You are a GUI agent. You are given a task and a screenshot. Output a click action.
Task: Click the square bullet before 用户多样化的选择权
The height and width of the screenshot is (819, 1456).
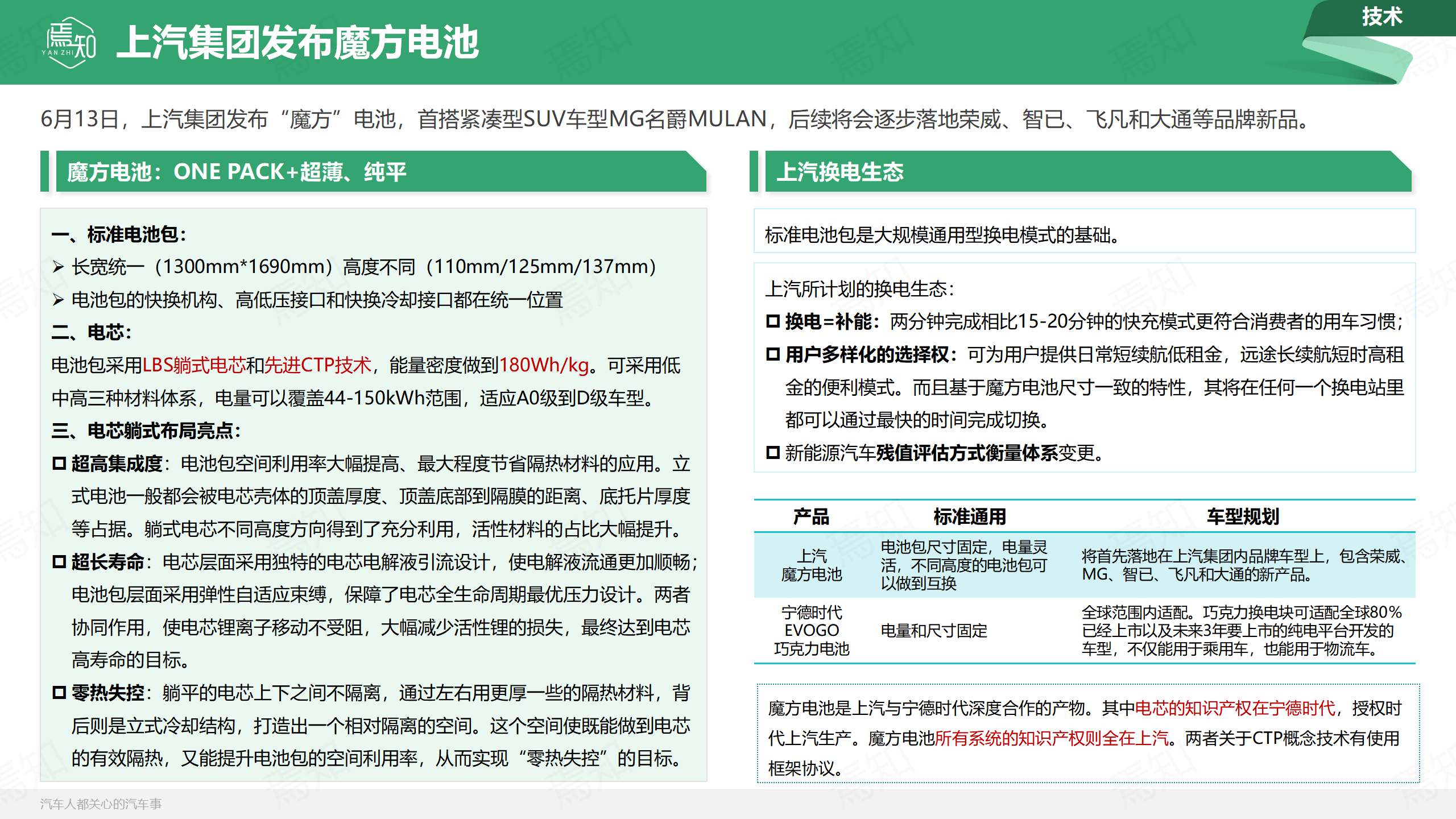(773, 354)
